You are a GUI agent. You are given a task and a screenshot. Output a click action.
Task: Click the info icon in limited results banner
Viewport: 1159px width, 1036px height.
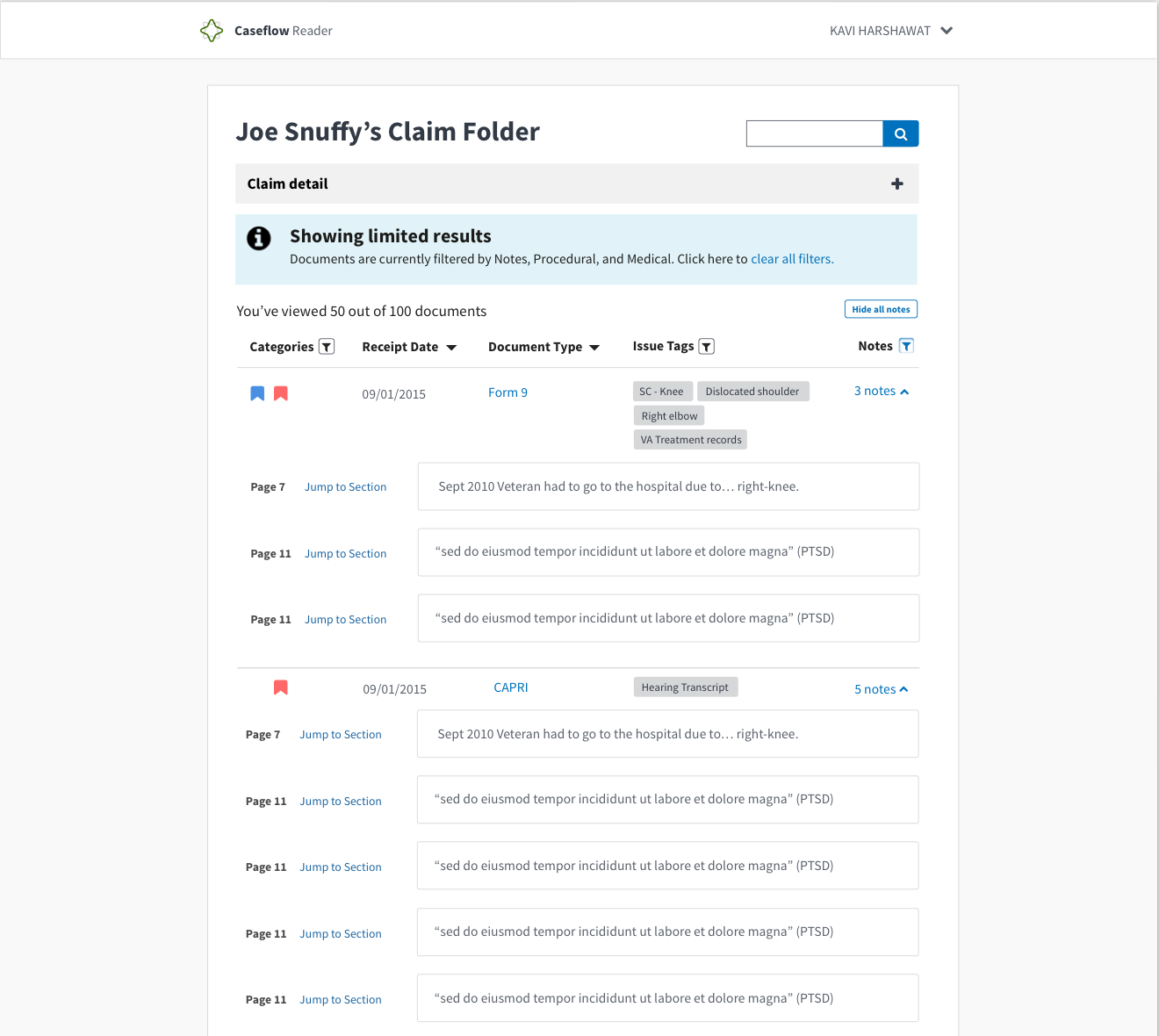click(259, 238)
